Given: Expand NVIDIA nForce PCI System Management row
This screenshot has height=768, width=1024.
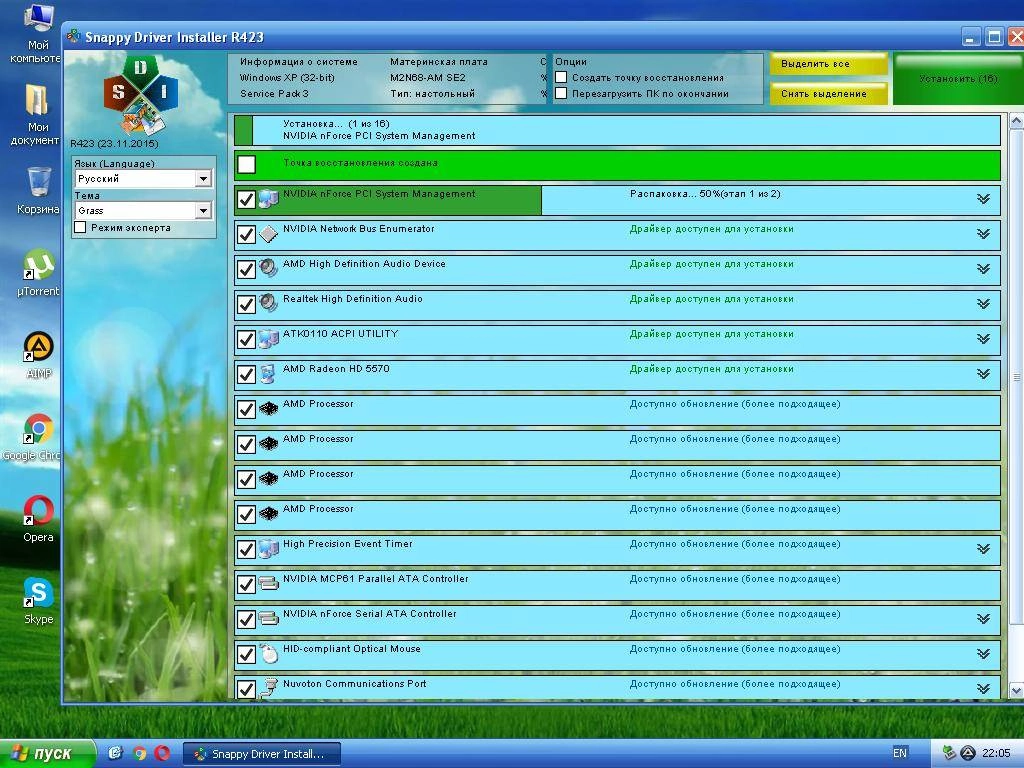Looking at the screenshot, I should 983,199.
